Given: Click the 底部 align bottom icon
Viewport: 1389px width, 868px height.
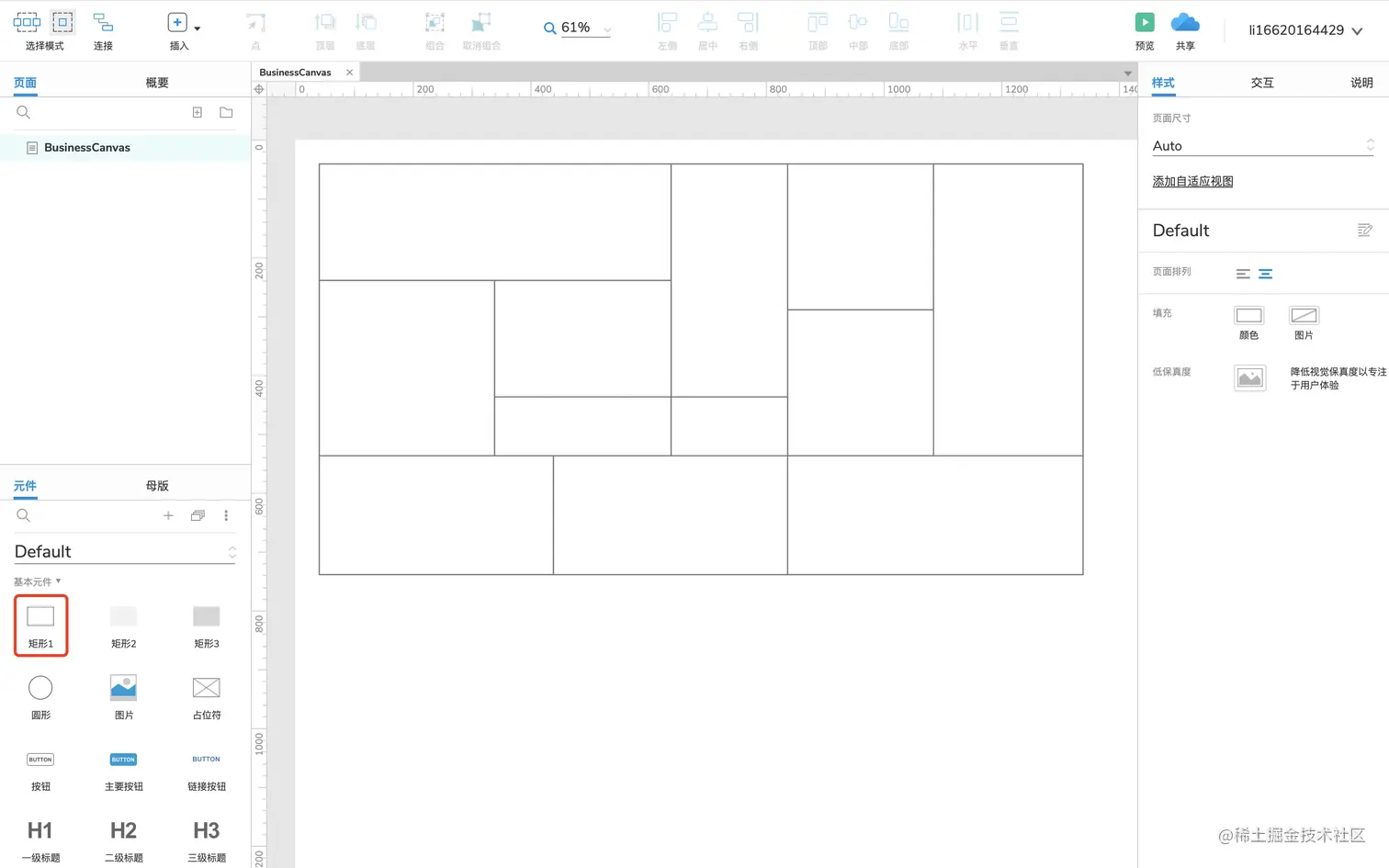Looking at the screenshot, I should (x=898, y=22).
